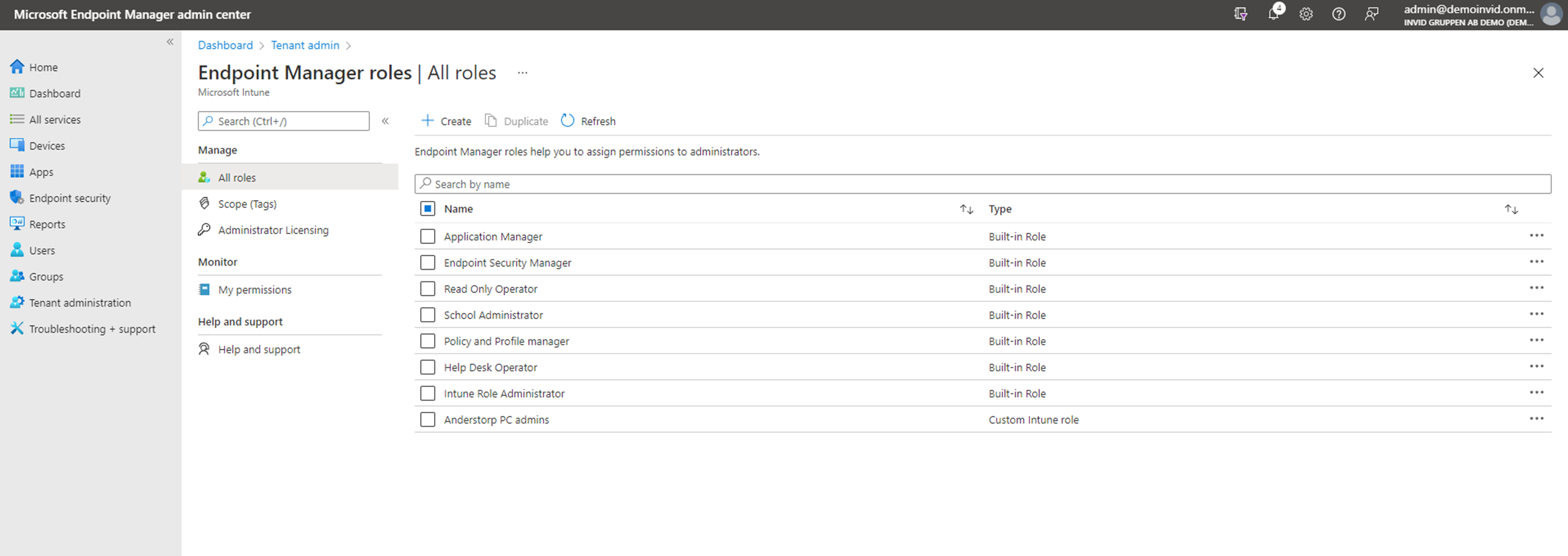Click the Home icon in sidebar
Image resolution: width=1568 pixels, height=556 pixels.
17,67
